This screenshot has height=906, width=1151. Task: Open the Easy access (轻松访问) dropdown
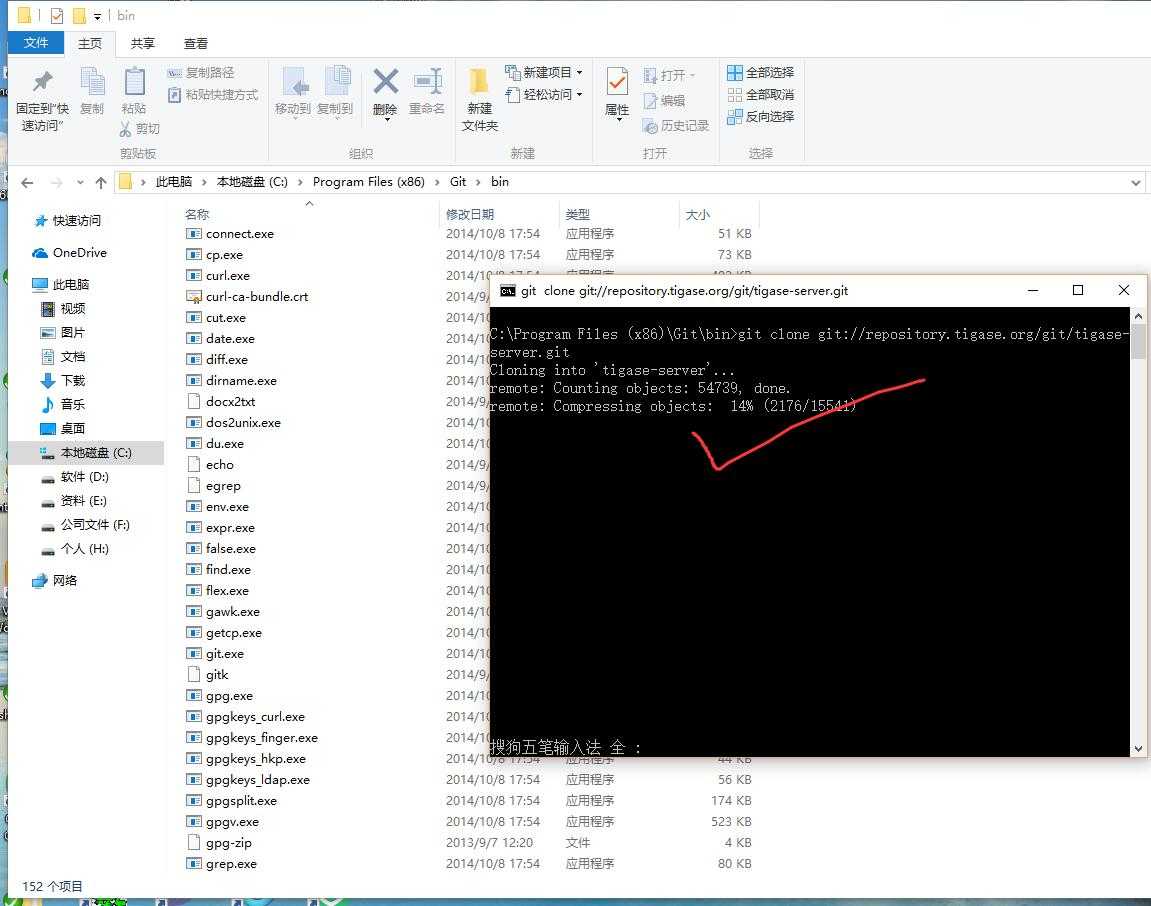pos(580,95)
